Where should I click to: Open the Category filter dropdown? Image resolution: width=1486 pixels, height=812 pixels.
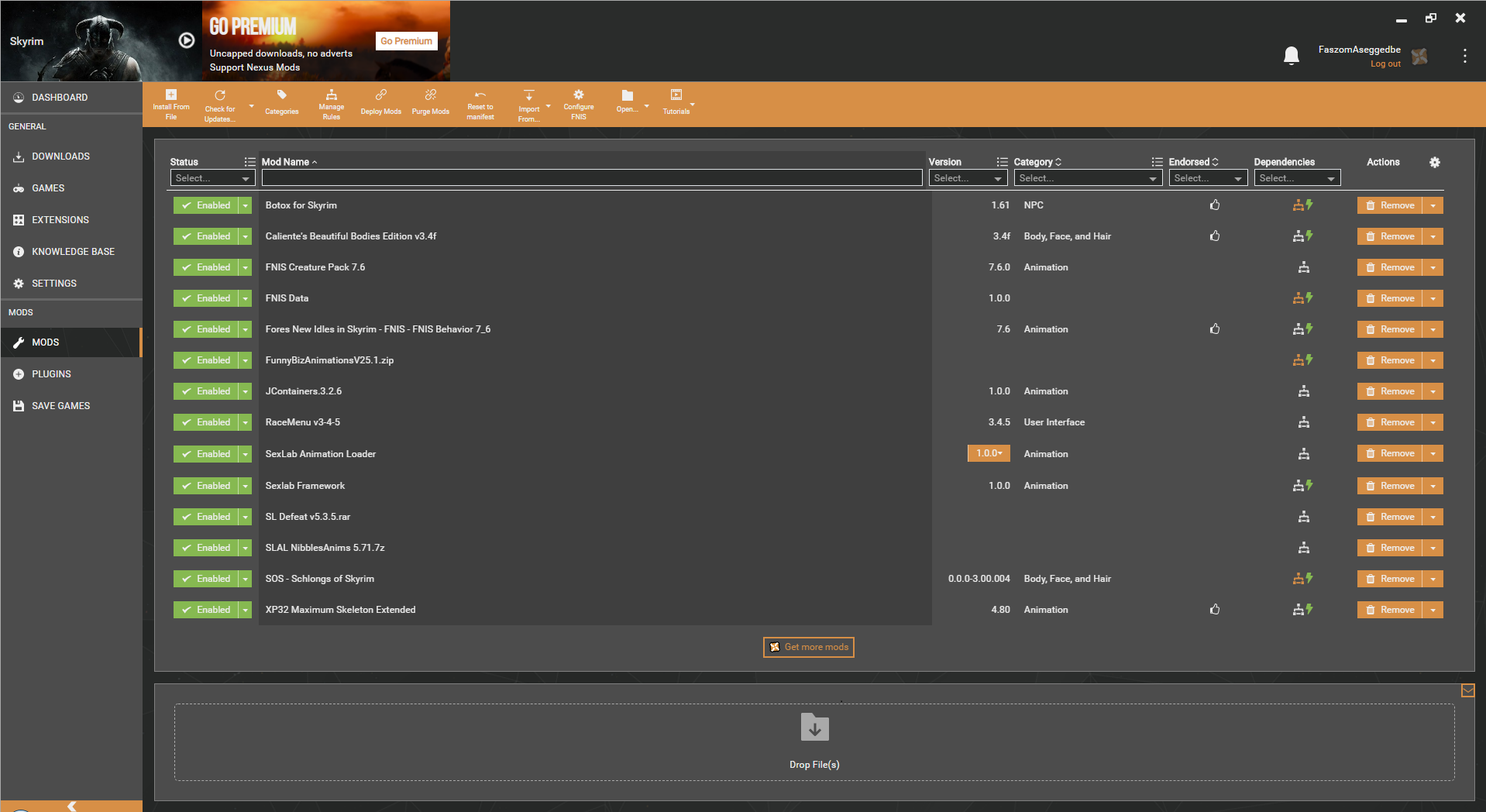[1088, 178]
